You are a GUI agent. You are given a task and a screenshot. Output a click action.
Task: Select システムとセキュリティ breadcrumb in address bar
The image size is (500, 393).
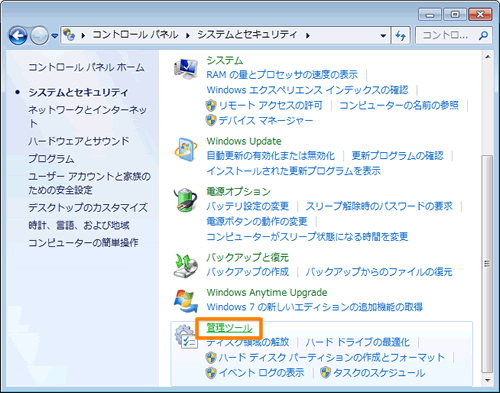tap(247, 35)
